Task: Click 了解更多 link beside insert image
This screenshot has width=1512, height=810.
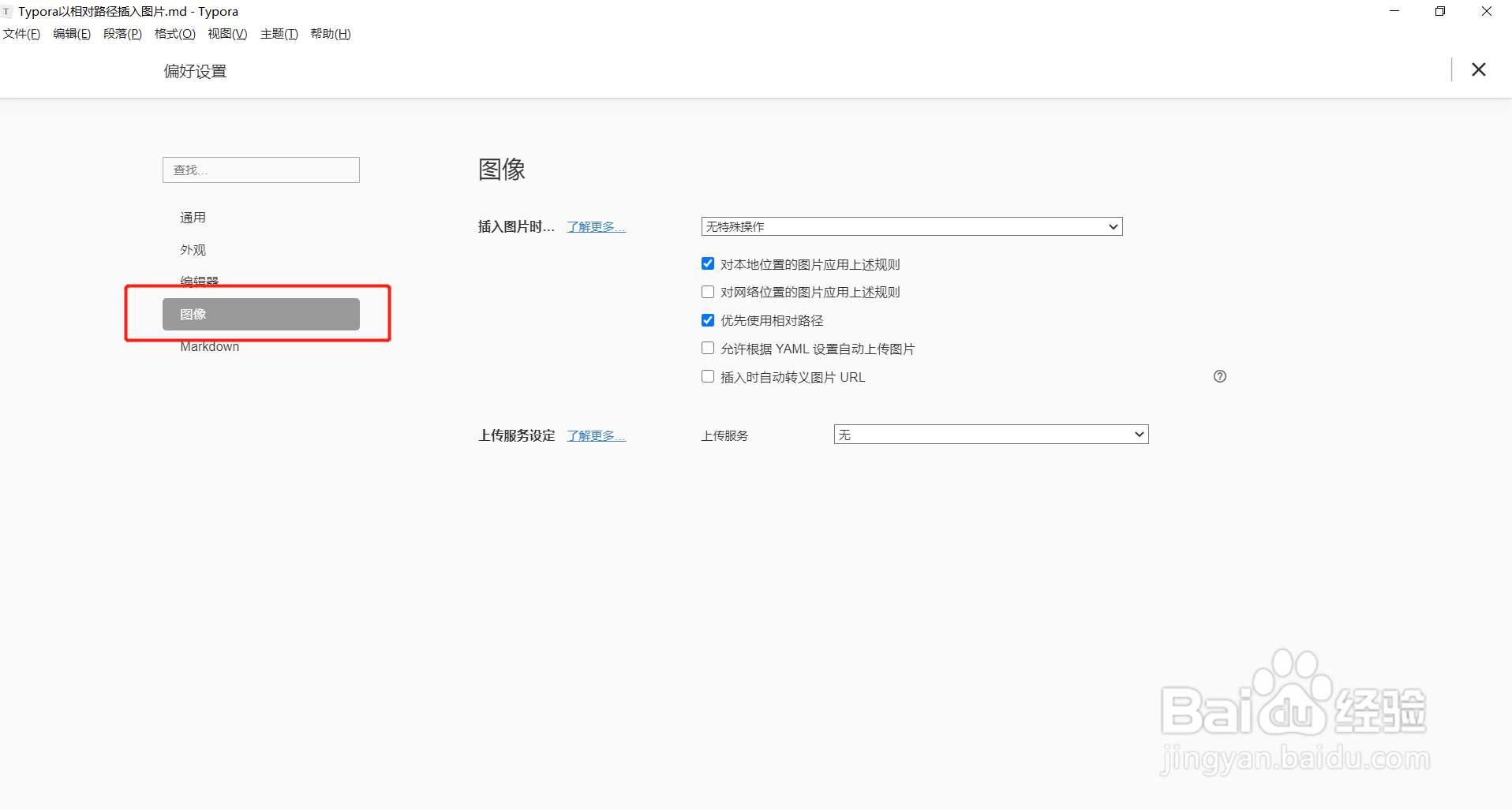Action: pos(596,227)
